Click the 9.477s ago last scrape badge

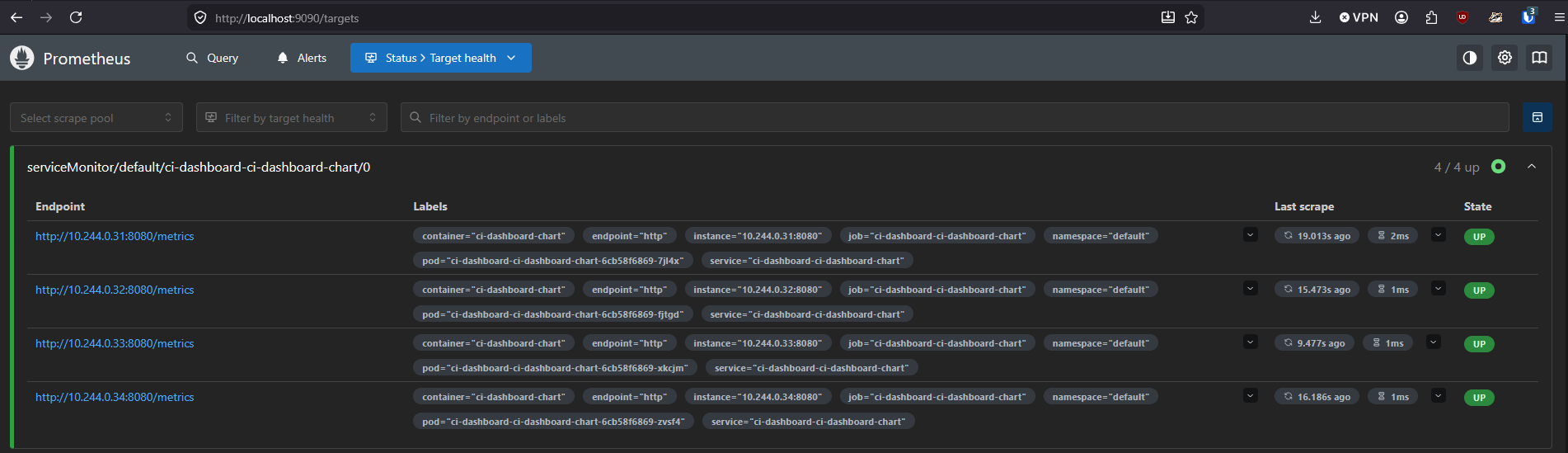pos(1314,343)
